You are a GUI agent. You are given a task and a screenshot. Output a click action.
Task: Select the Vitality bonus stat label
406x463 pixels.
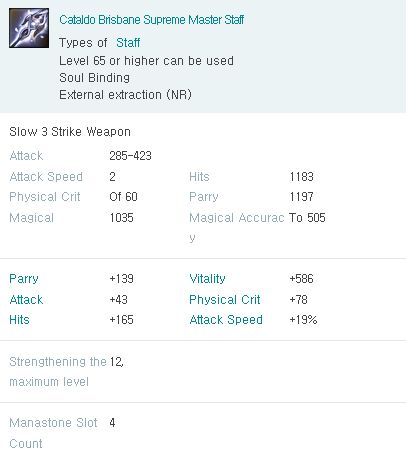207,279
